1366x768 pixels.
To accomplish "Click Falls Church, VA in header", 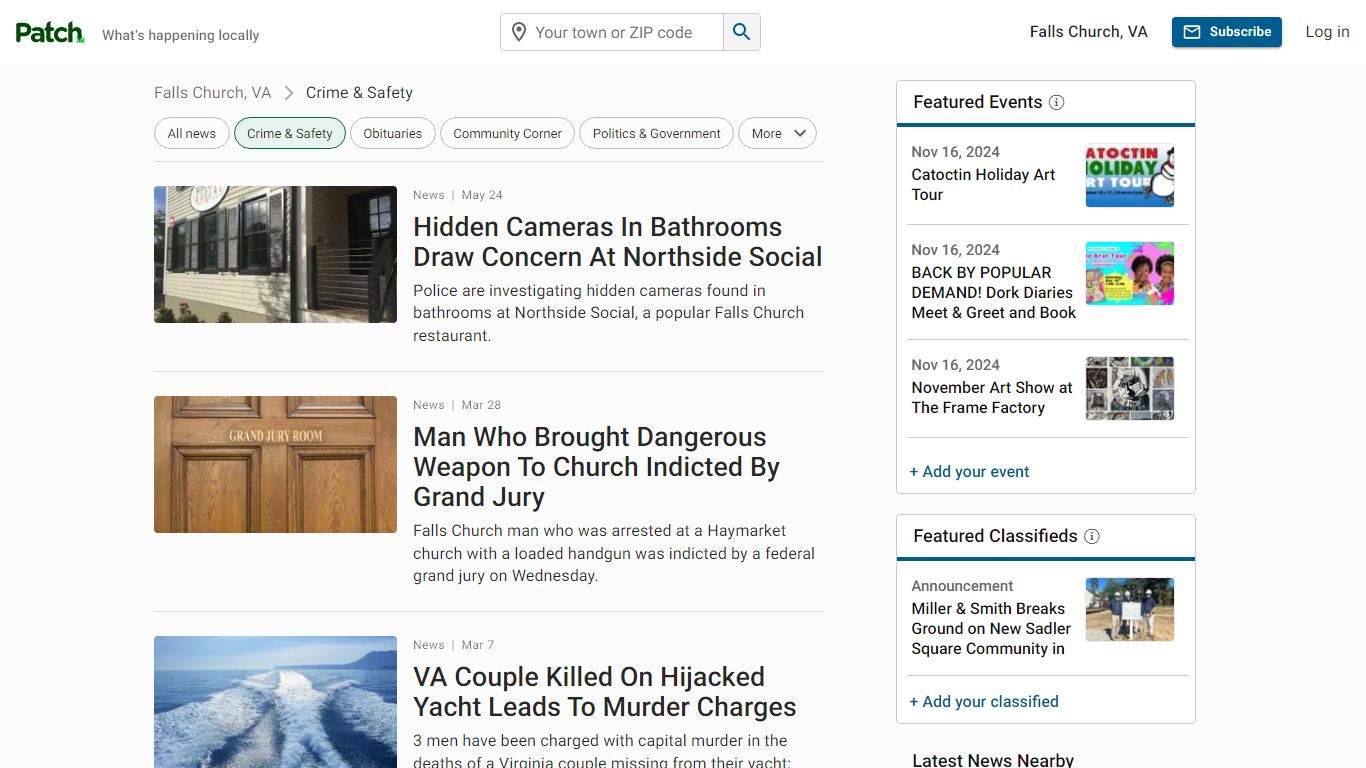I will coord(1089,32).
